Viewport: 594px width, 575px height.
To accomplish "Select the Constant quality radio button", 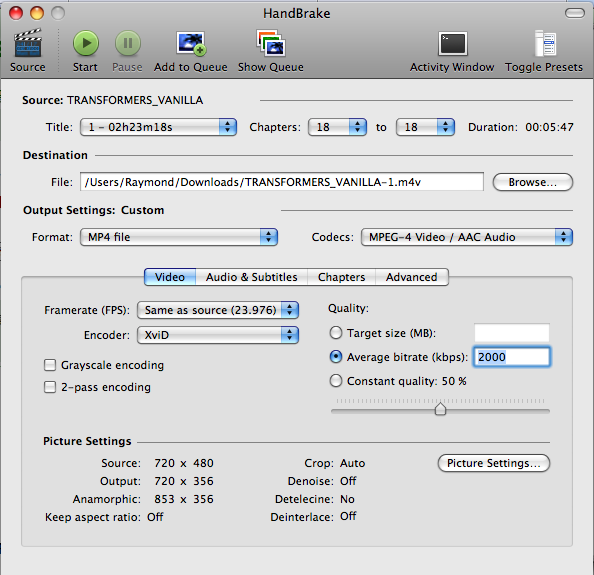I will click(336, 381).
